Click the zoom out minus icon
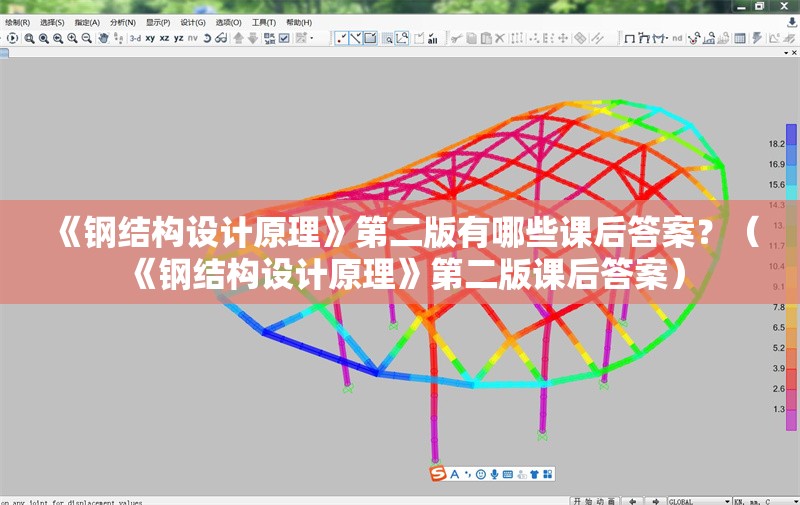 pos(87,38)
